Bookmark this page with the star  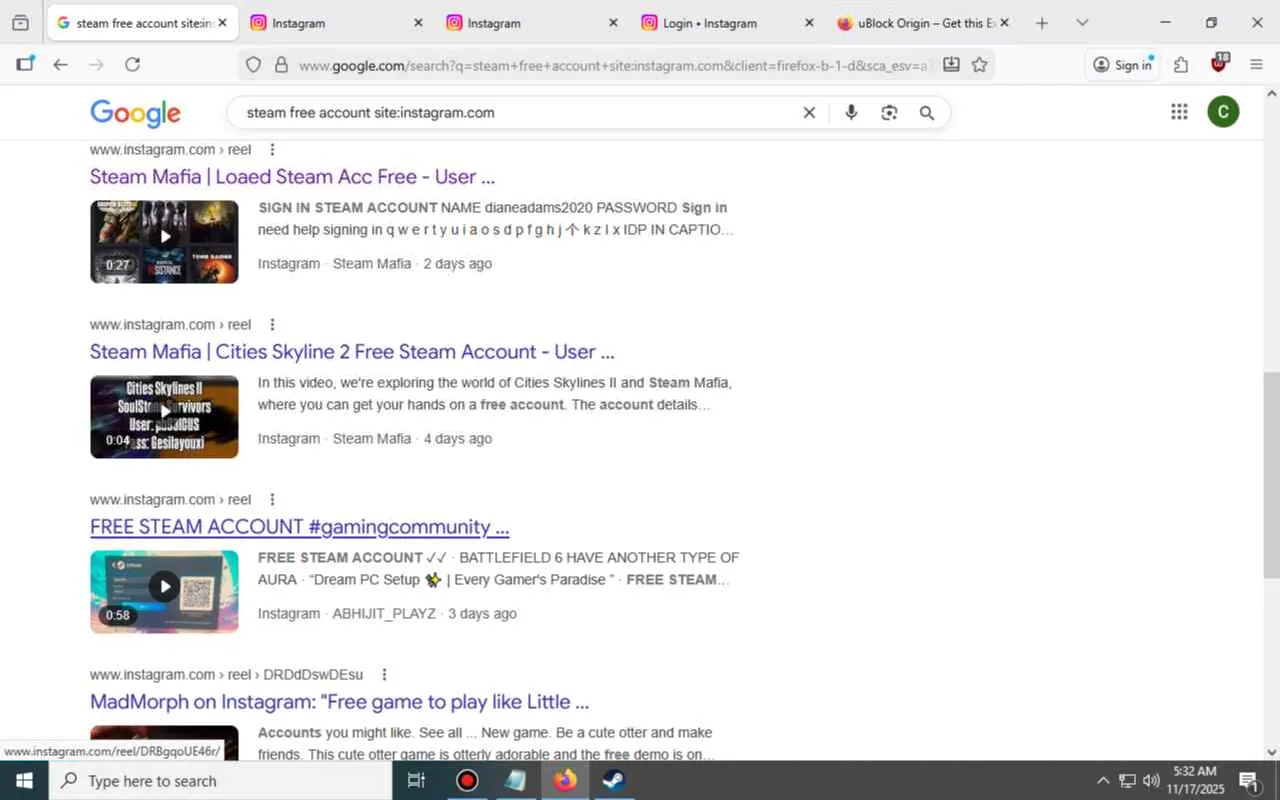pos(979,65)
